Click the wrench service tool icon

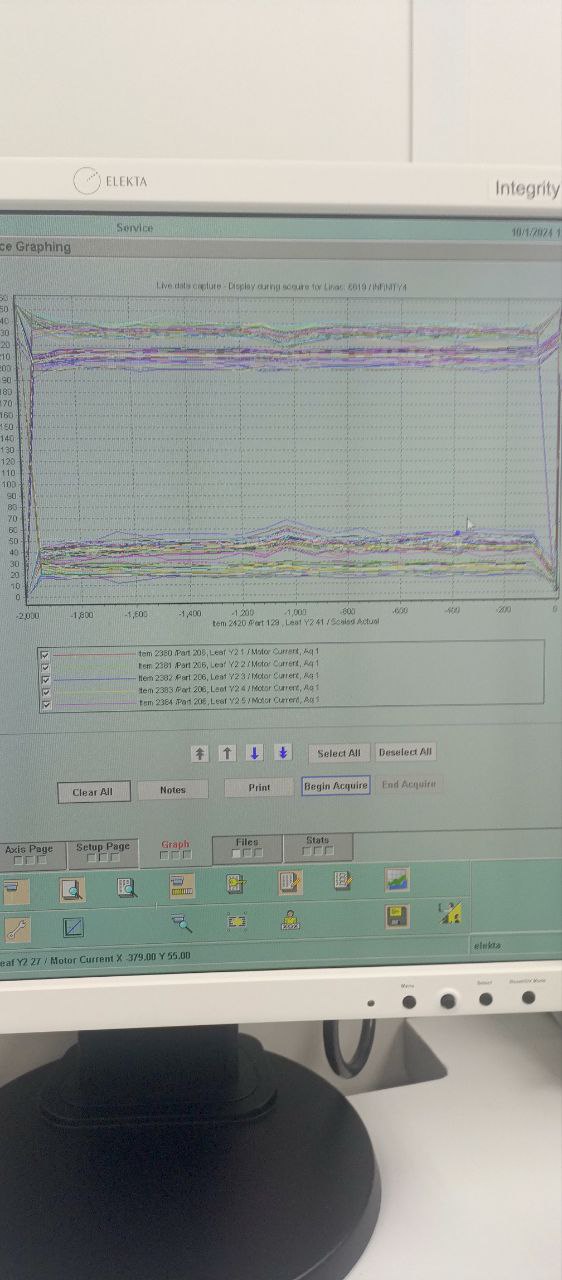(x=17, y=928)
